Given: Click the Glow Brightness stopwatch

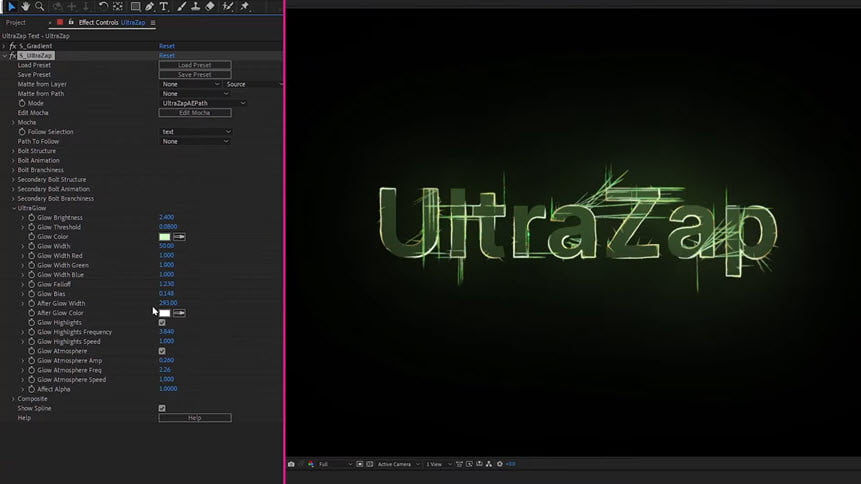Looking at the screenshot, I should pos(31,218).
